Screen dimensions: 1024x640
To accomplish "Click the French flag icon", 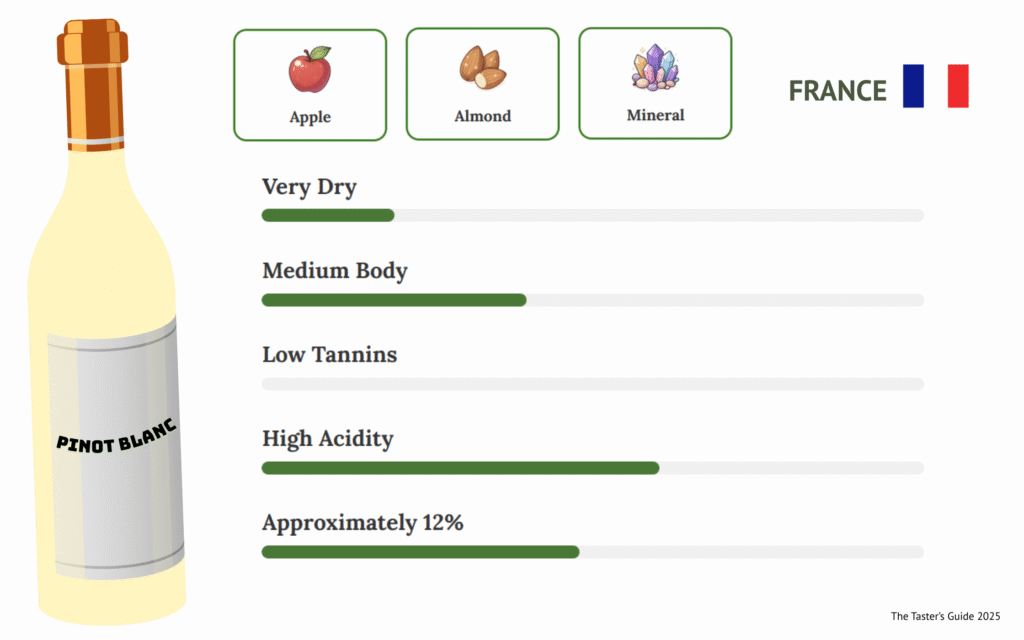I will coord(935,86).
